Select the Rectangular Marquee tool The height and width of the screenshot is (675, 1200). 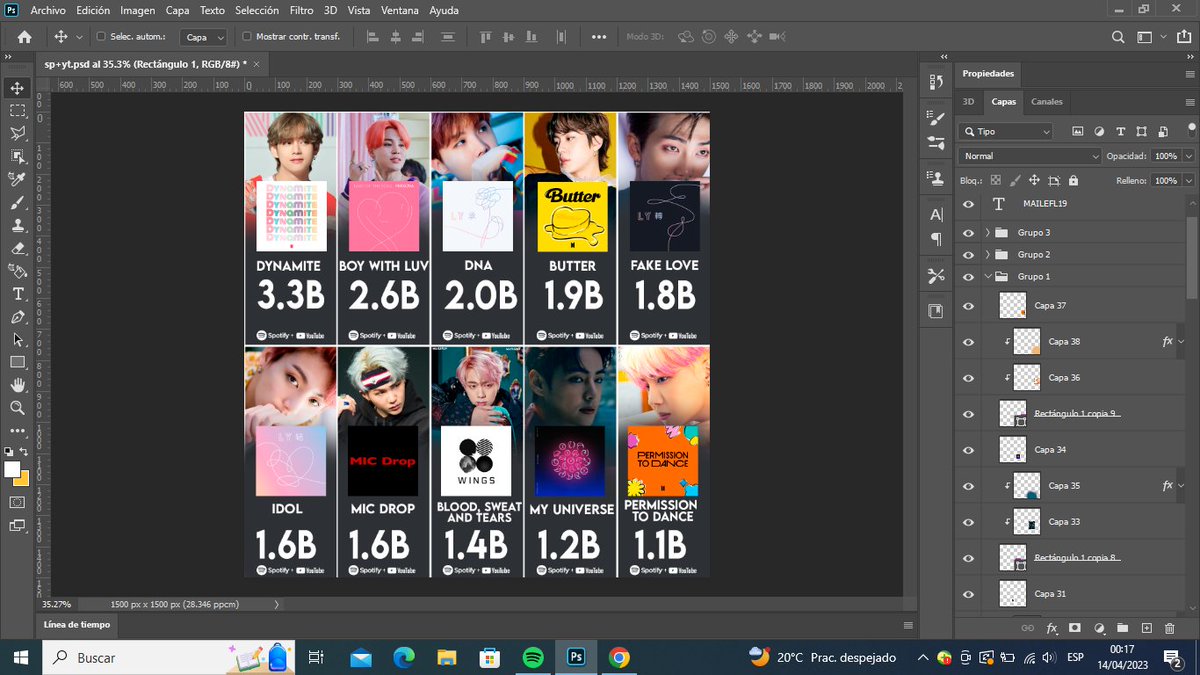pos(17,111)
